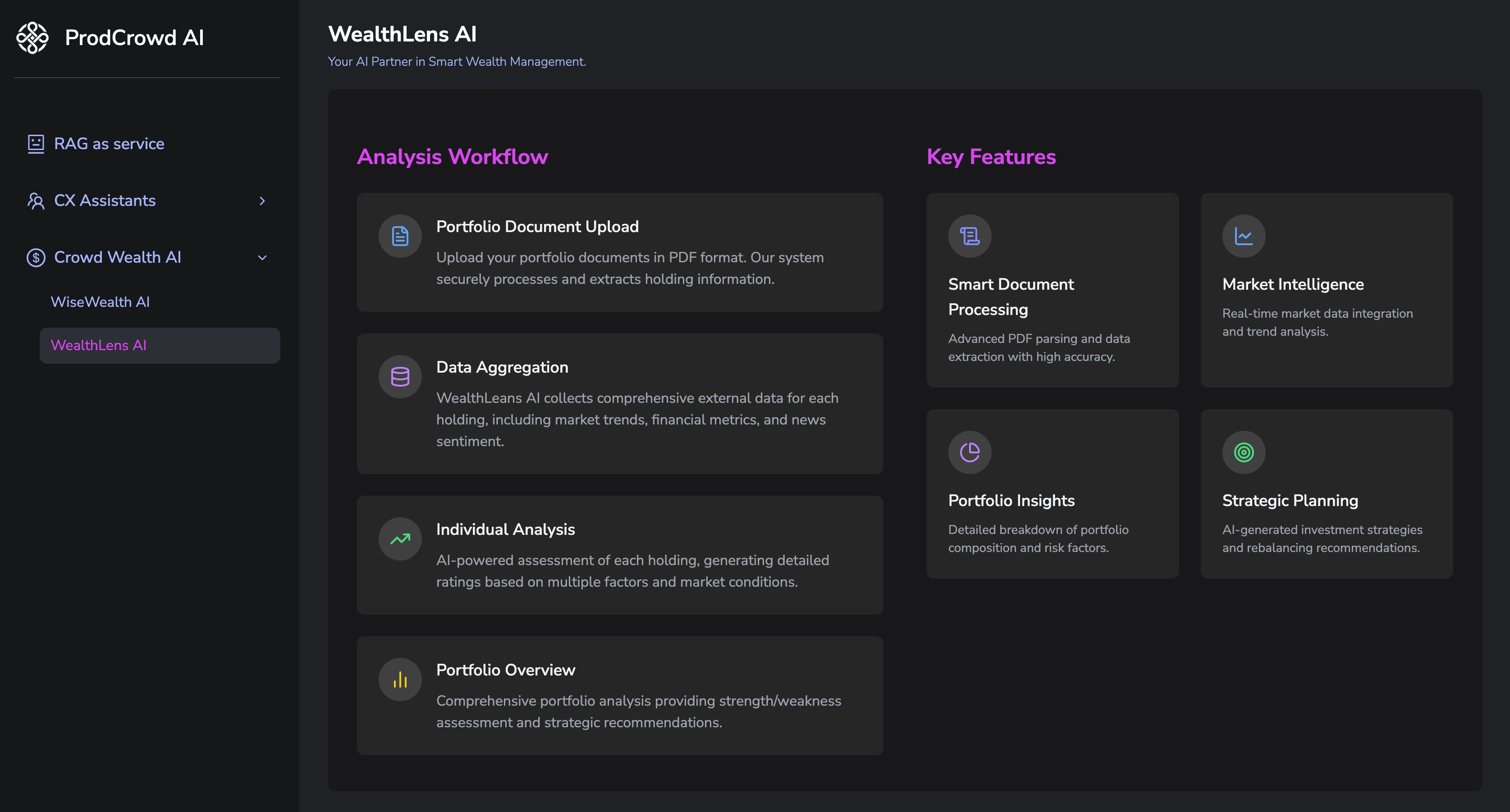Click the Data Aggregation database icon
This screenshot has height=812, width=1510.
(400, 377)
